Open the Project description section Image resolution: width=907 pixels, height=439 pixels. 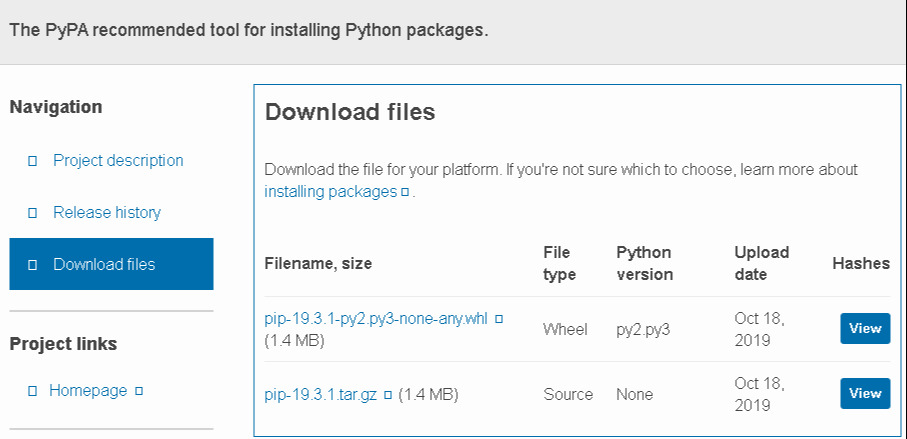point(118,160)
